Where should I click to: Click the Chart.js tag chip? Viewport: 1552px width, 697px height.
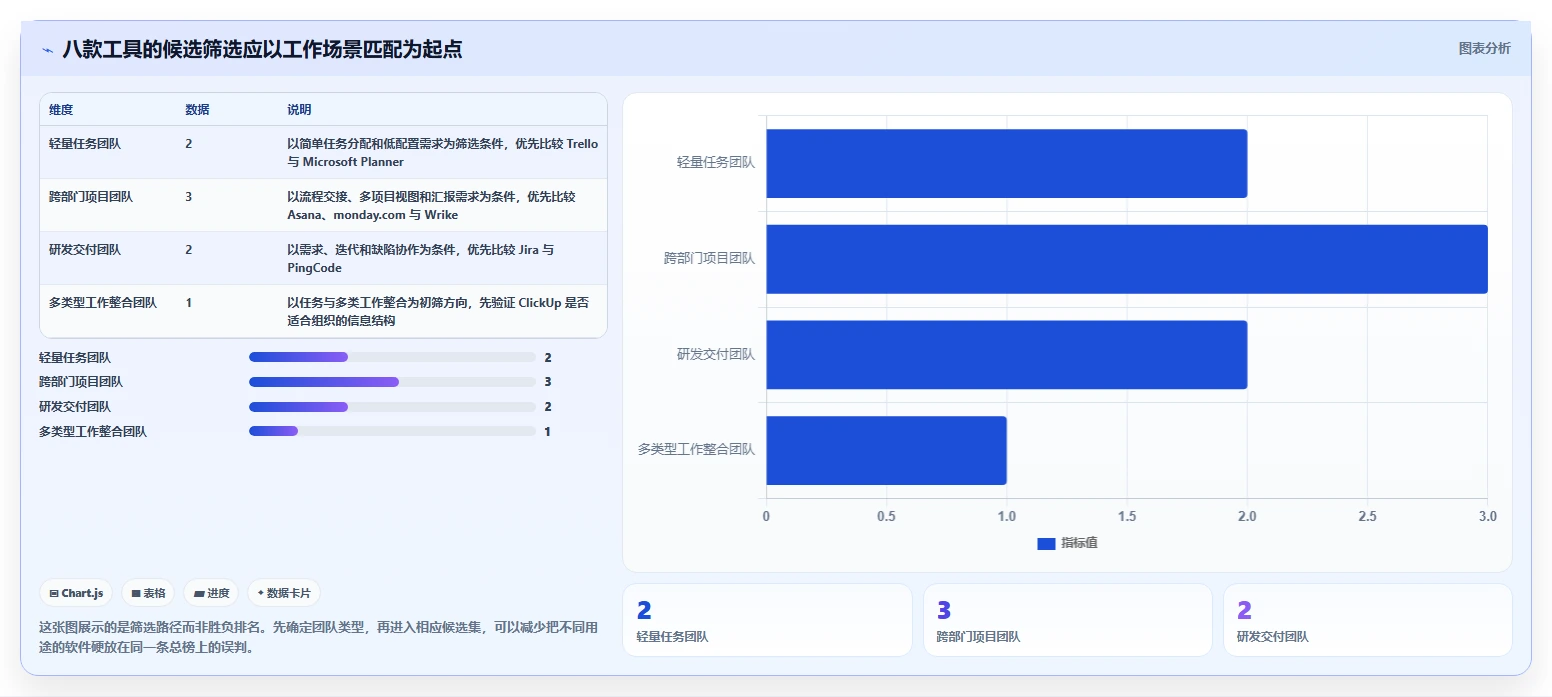[77, 593]
